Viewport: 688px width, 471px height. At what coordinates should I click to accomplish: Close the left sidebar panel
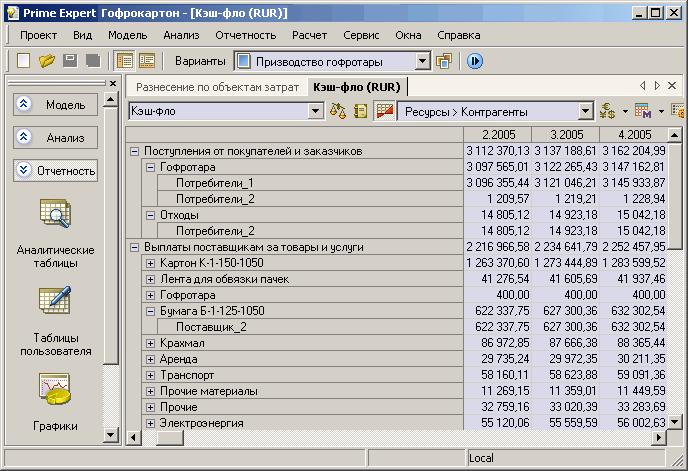(113, 83)
